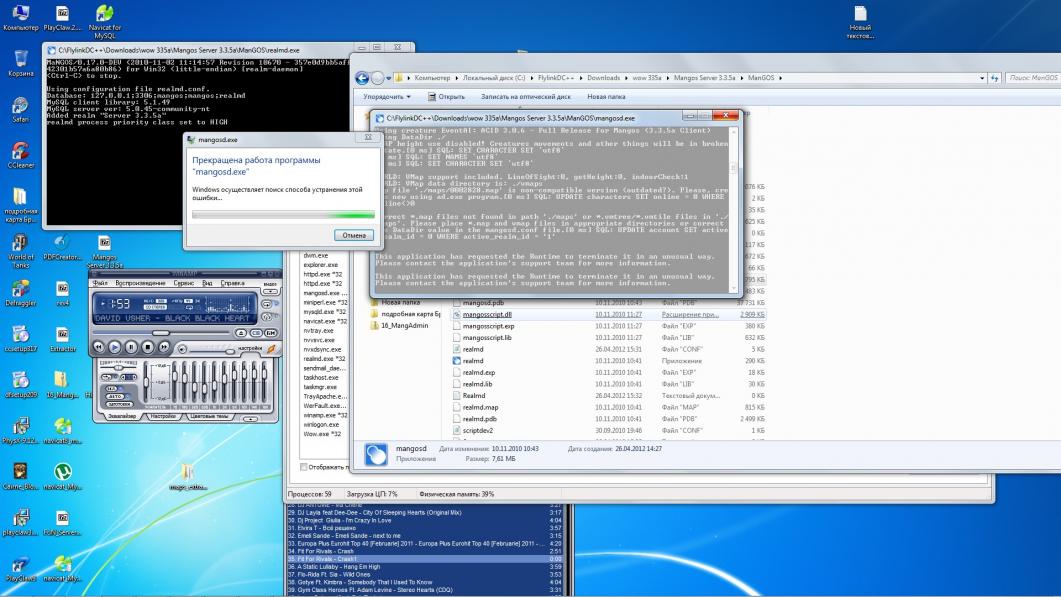
Task: Click Explorer's Back navigation arrow
Action: [364, 78]
